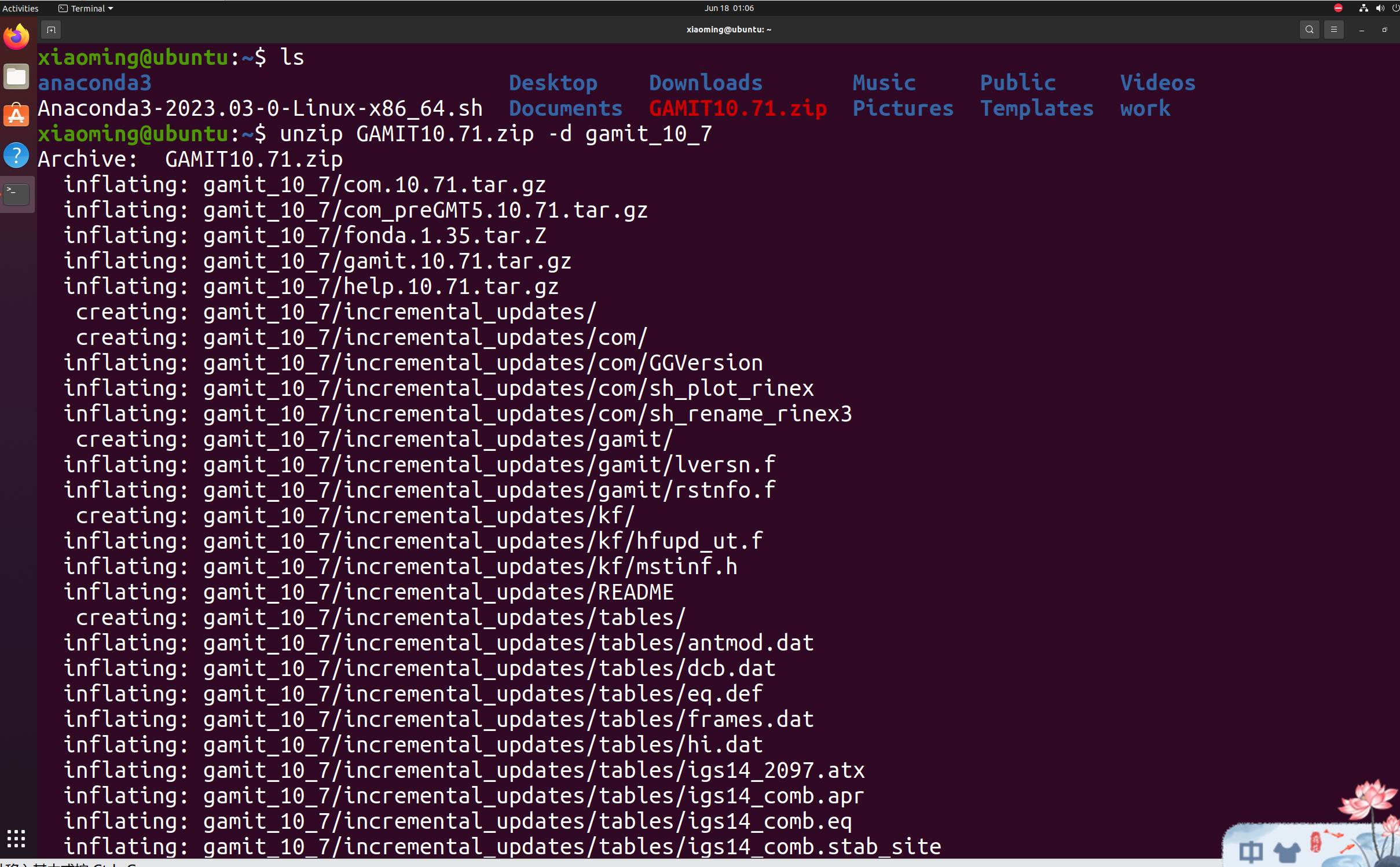
Task: Click the Terminal icon in the dock
Action: tap(16, 194)
